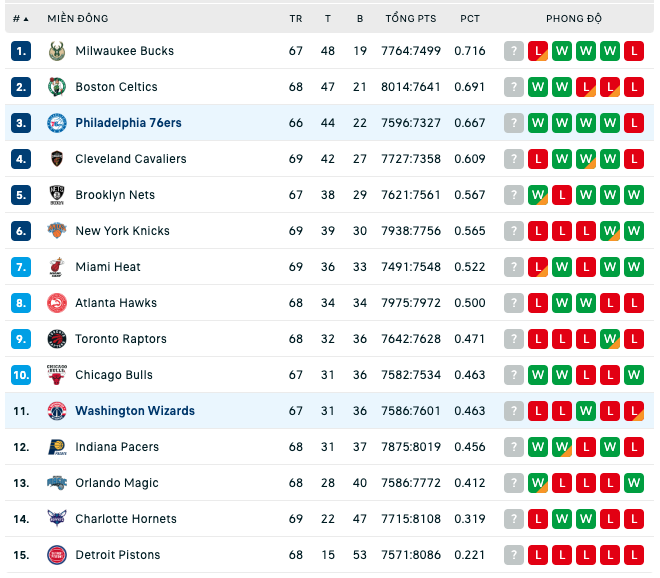Click the Detroit Pistons team logo
The image size is (660, 578).
click(57, 555)
